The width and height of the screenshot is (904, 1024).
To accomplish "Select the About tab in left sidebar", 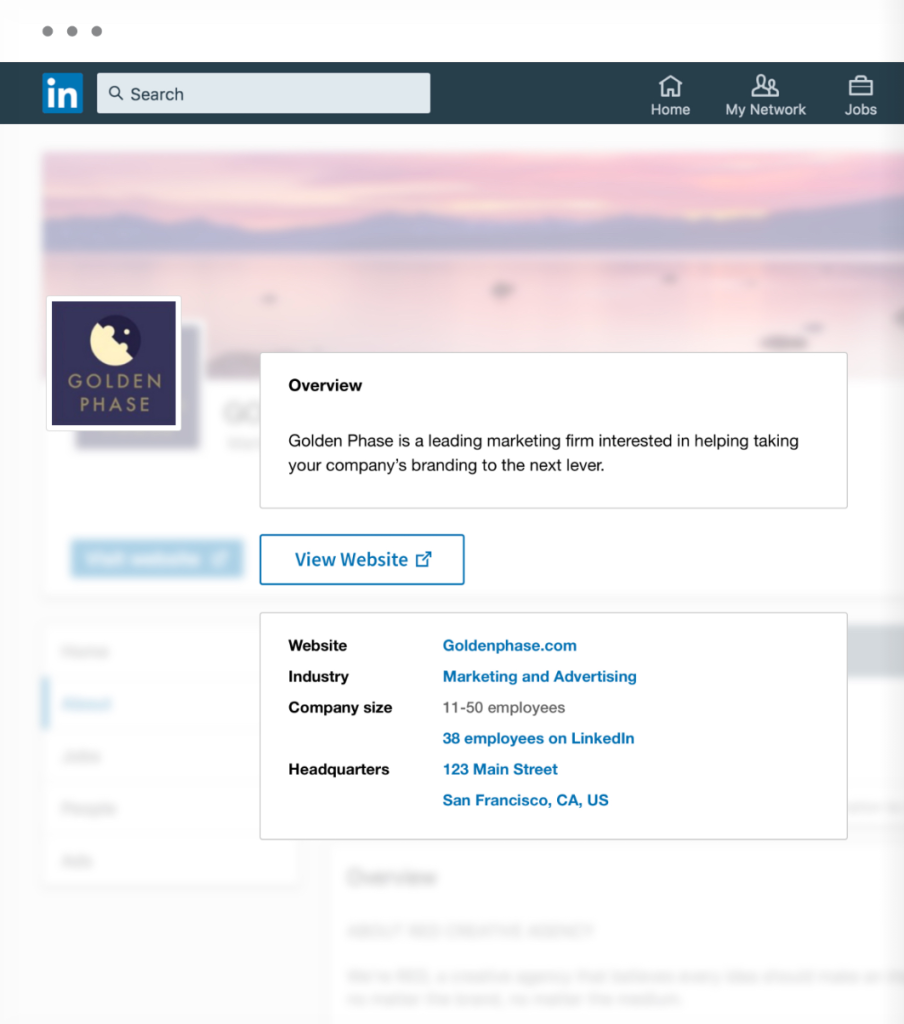I will tap(86, 704).
